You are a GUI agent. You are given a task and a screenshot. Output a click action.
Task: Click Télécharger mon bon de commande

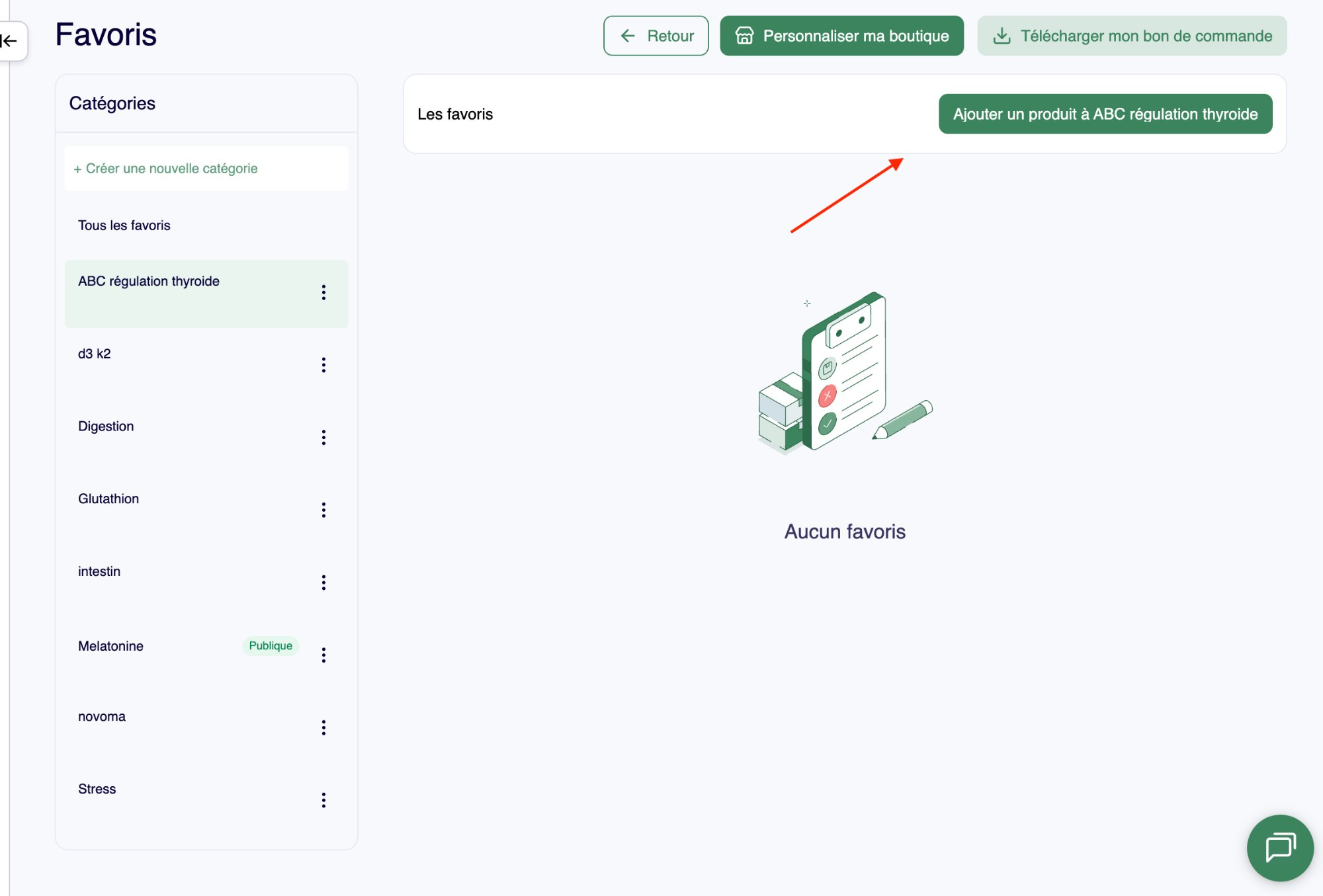[x=1131, y=36]
